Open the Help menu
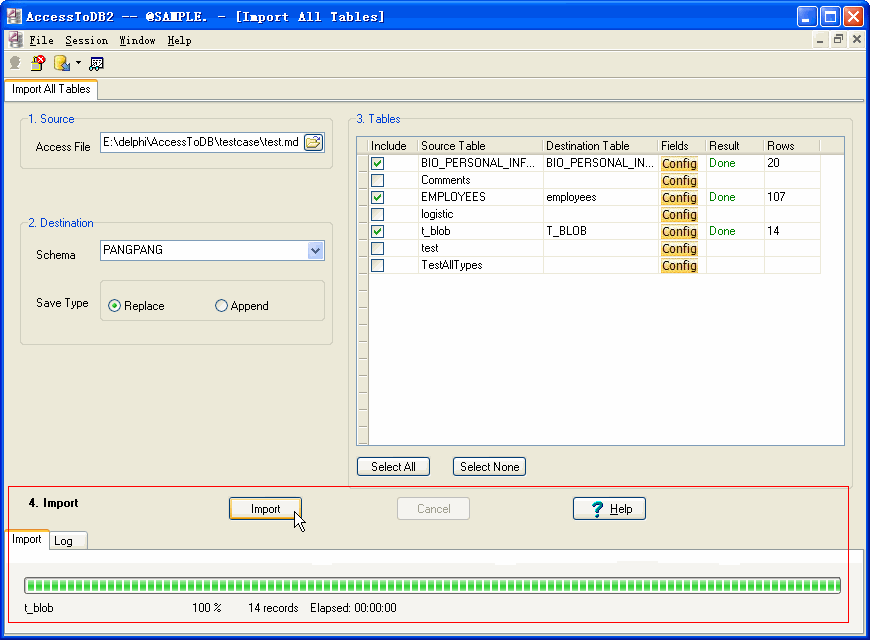870x640 pixels. point(179,41)
